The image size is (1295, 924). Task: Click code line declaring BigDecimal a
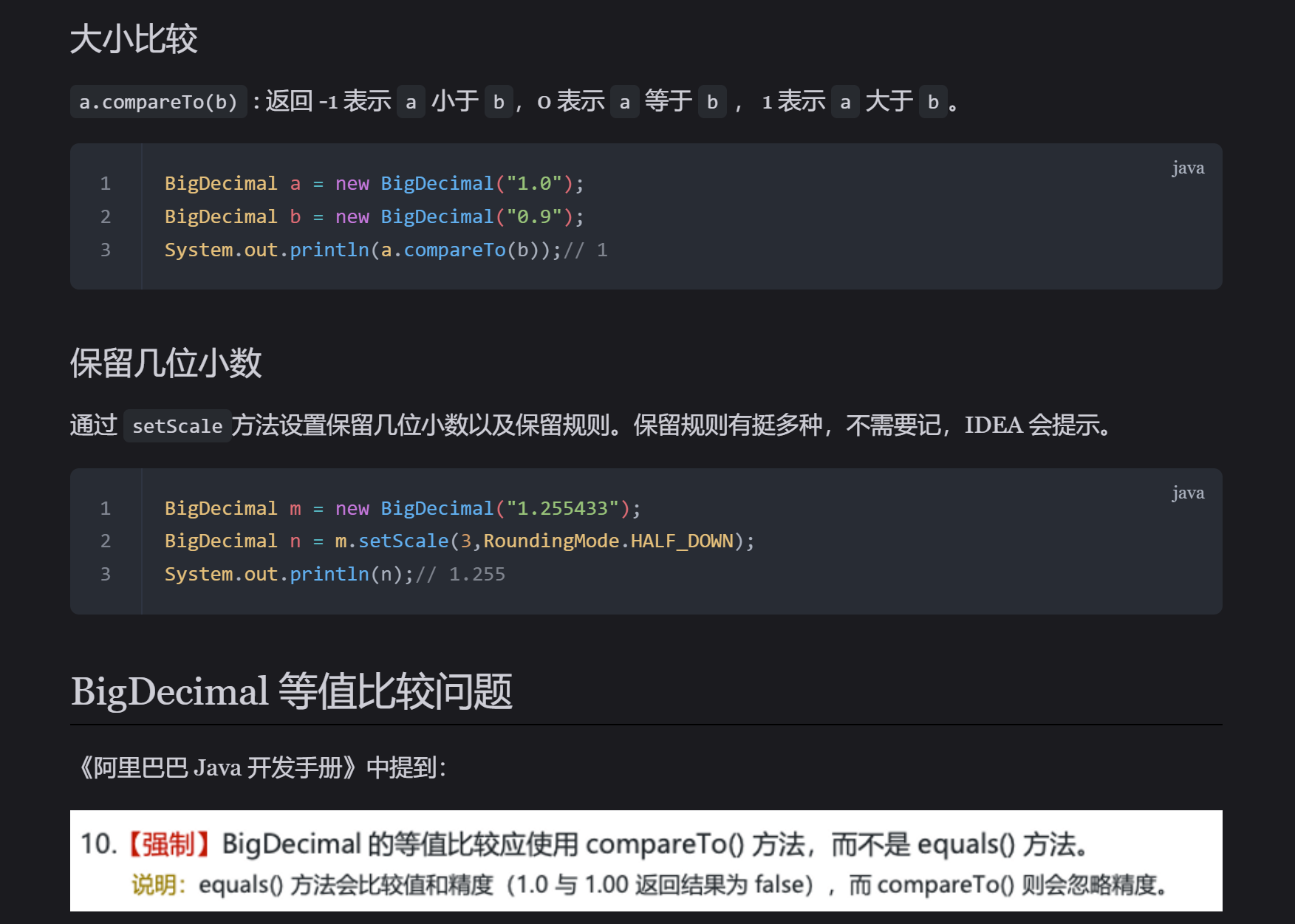pos(373,183)
